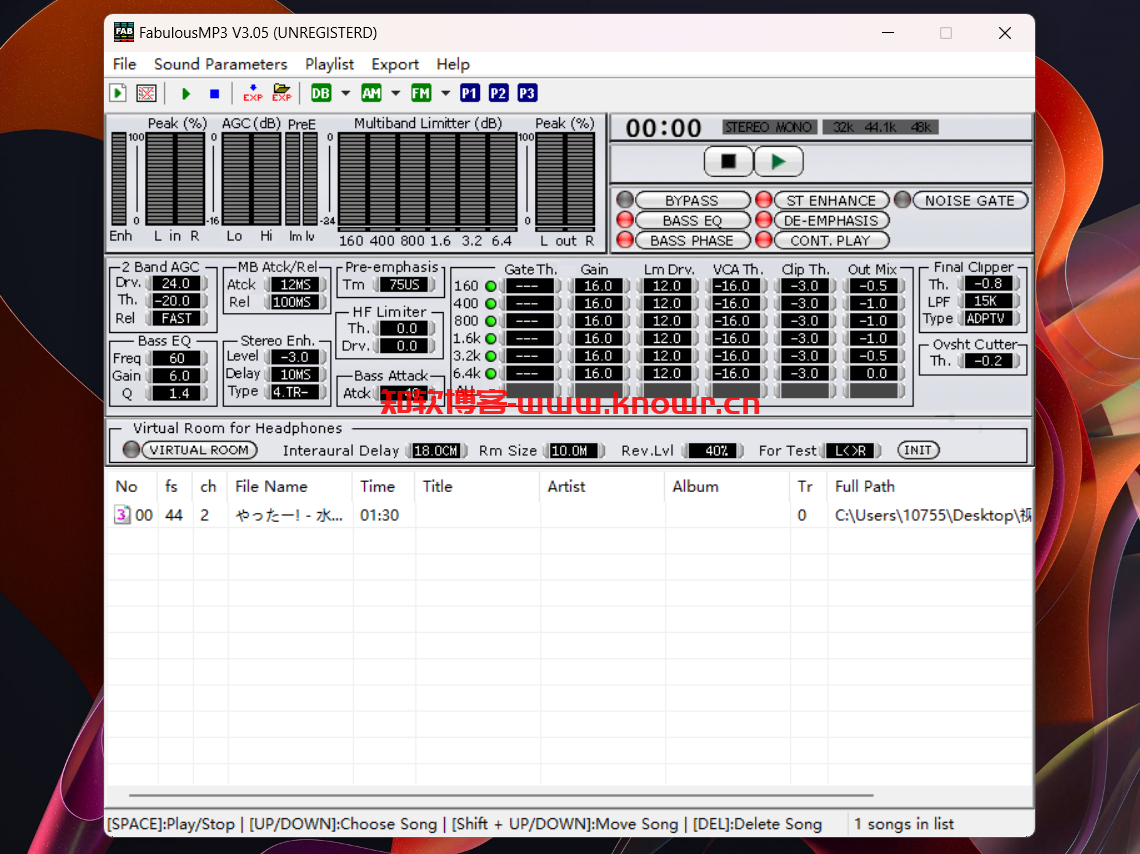1140x854 pixels.
Task: Click the HF Limiter Th. value 0.0
Action: tap(406, 329)
